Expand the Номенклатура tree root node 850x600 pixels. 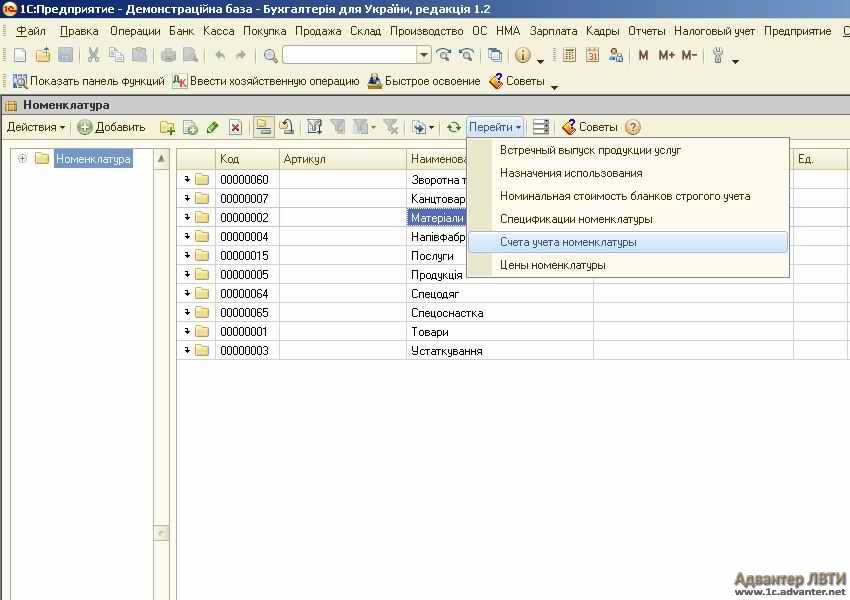coord(22,159)
